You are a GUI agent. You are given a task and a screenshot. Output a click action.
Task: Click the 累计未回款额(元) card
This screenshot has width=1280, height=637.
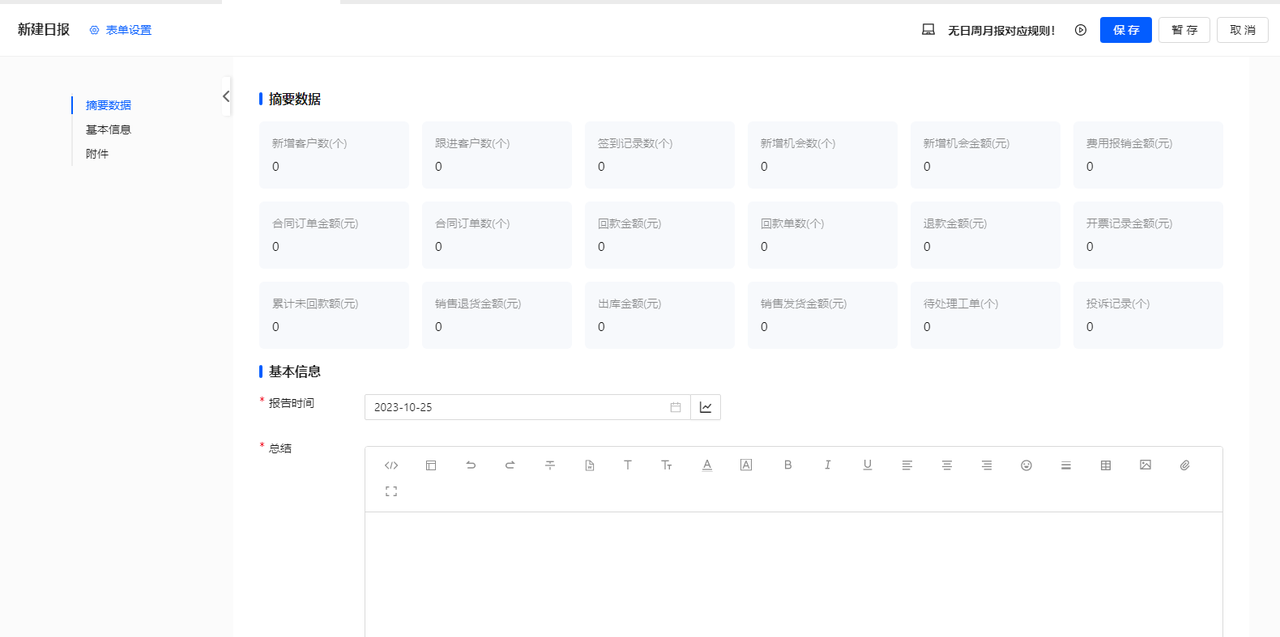click(x=334, y=315)
